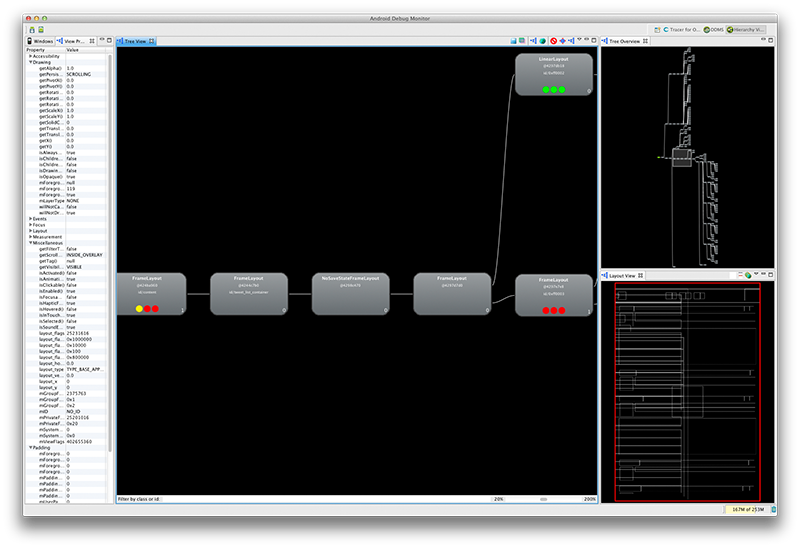Open Tree View panel dropdown menu
The width and height of the screenshot is (800, 548).
pyautogui.click(x=580, y=40)
